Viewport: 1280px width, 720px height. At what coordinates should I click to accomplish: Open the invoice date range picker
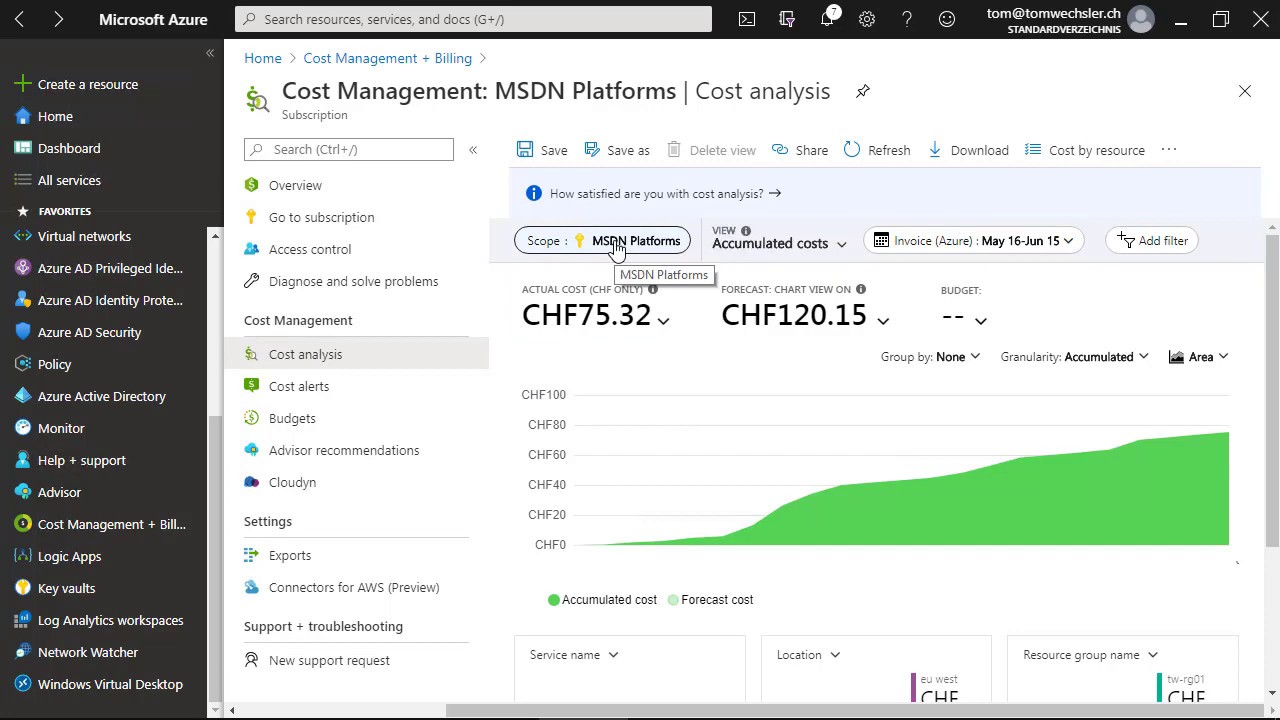973,241
